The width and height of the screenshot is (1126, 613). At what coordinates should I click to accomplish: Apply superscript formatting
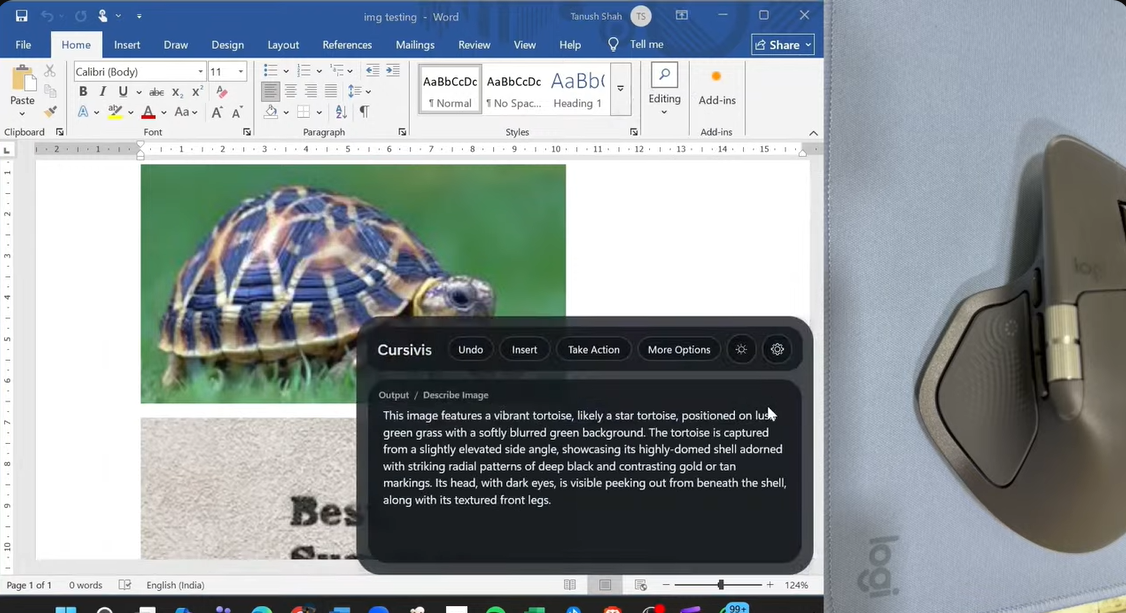(x=197, y=92)
